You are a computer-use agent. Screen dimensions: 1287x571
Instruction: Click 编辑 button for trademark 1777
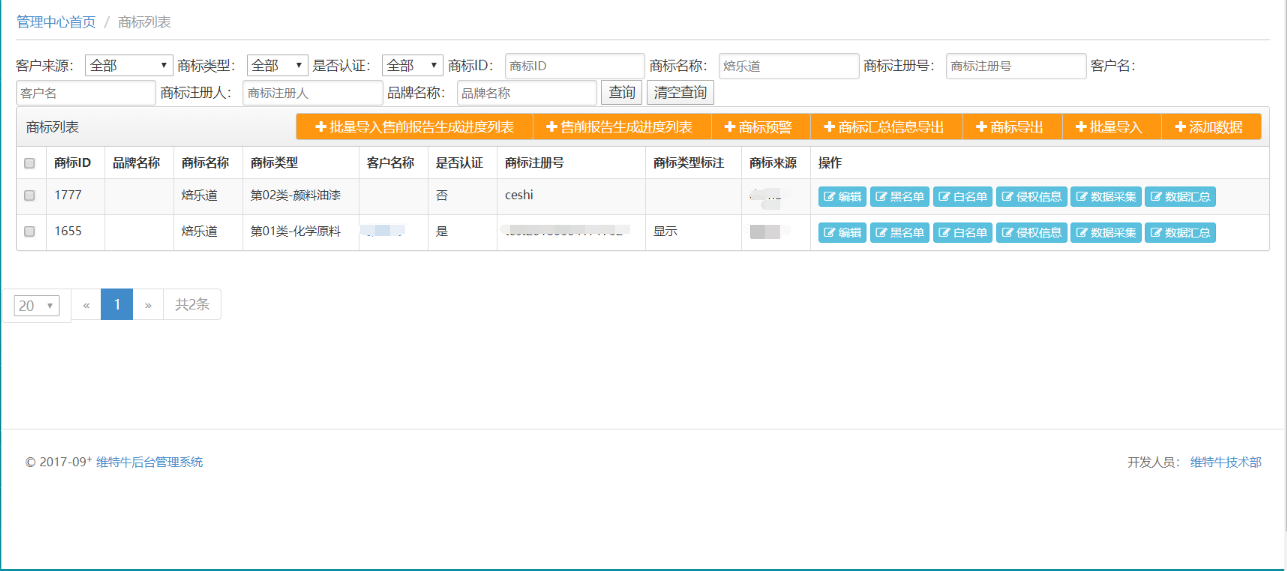click(x=842, y=197)
